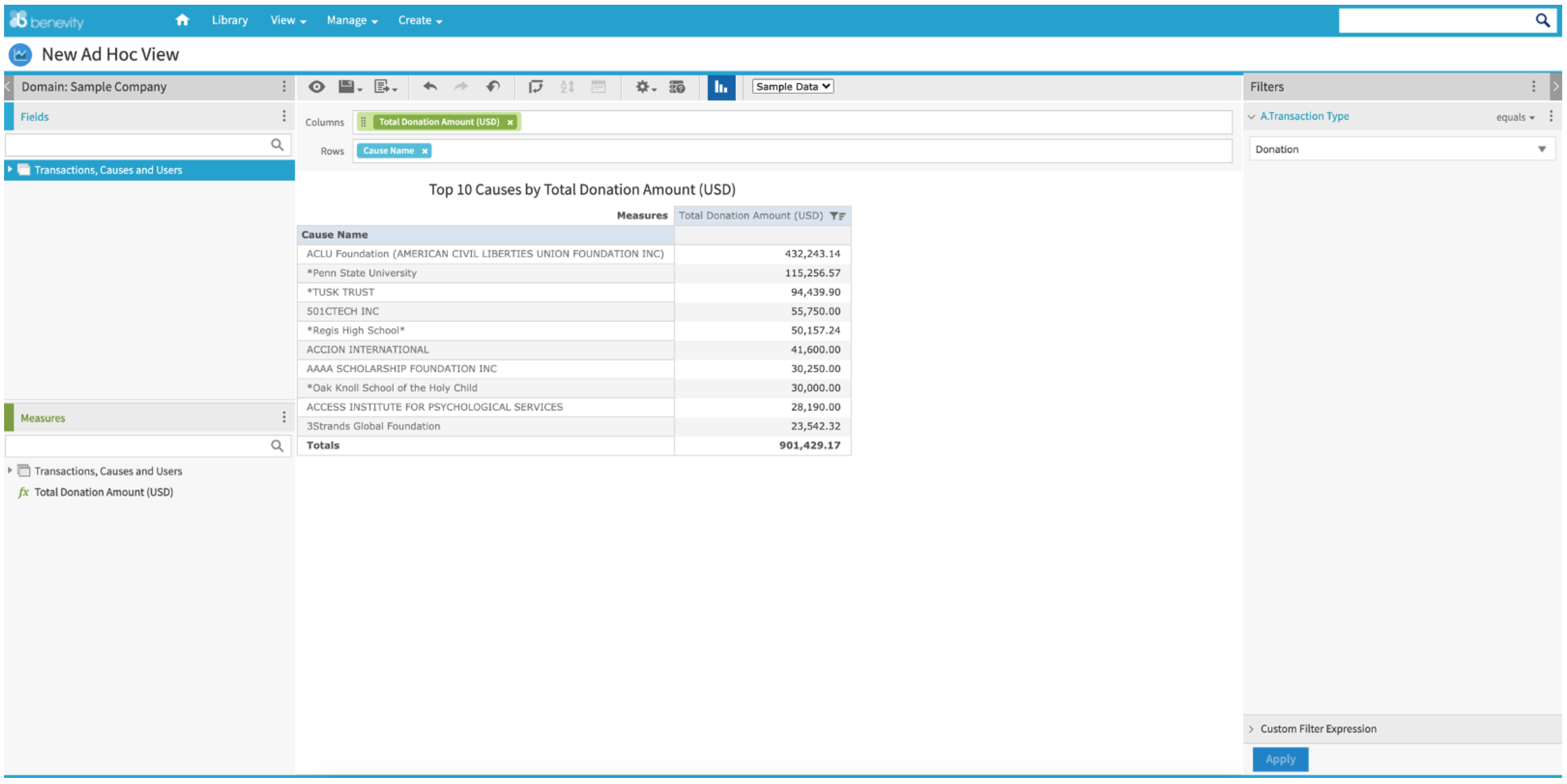
Task: Click the Top 10 Causes title
Action: coord(582,190)
